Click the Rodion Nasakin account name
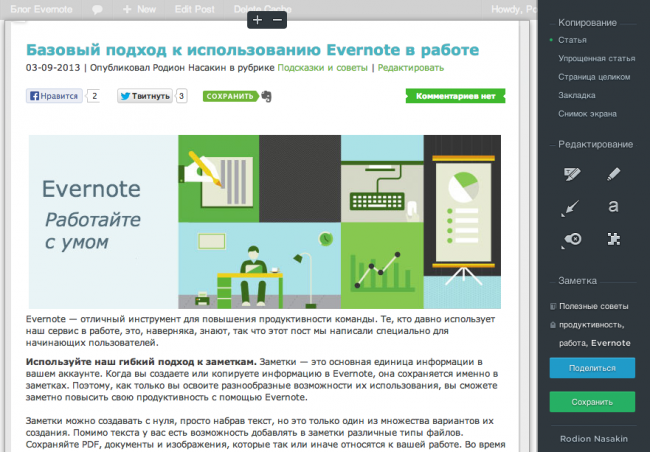 click(594, 439)
